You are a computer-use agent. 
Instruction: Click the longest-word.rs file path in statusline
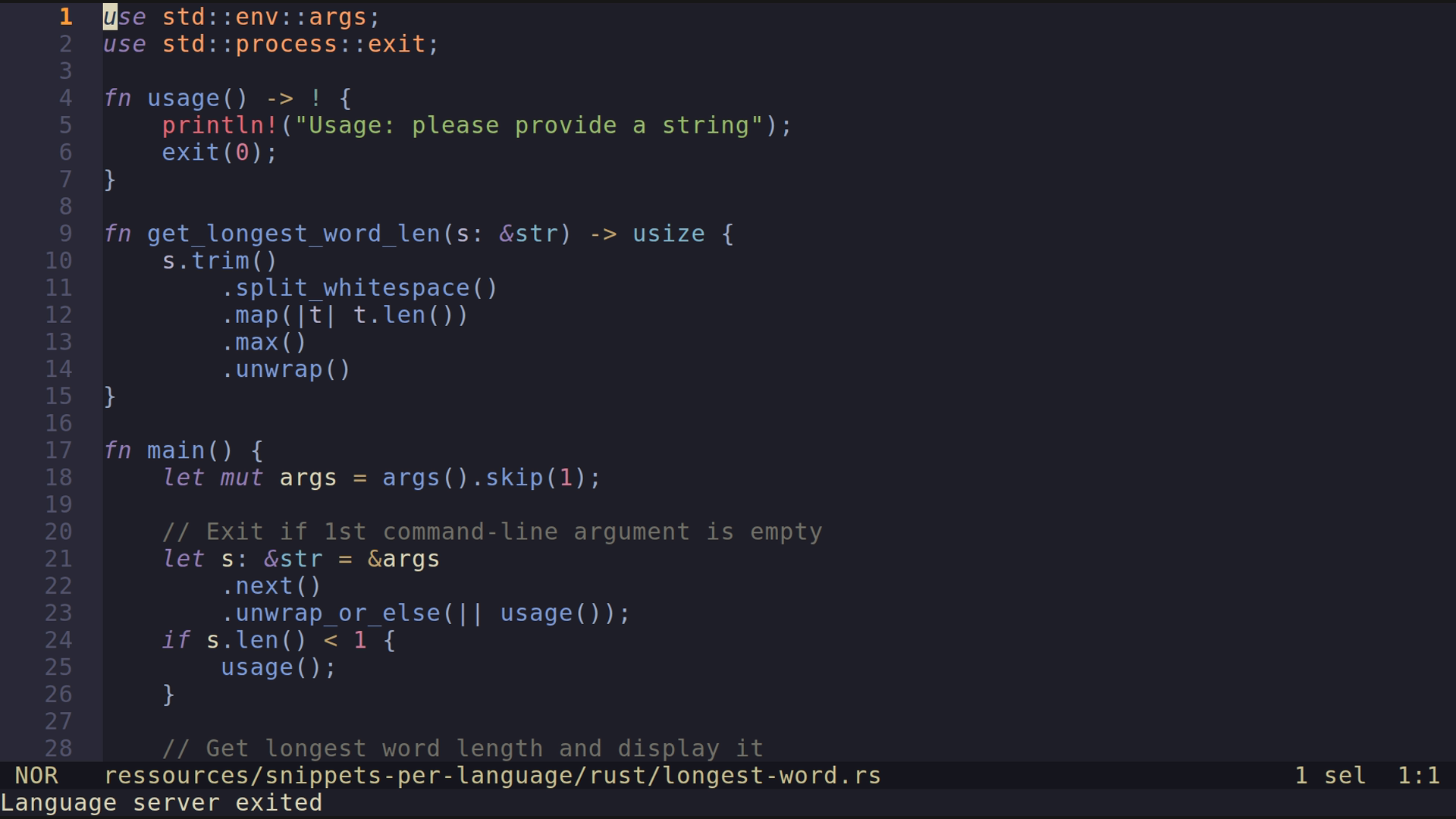(492, 776)
